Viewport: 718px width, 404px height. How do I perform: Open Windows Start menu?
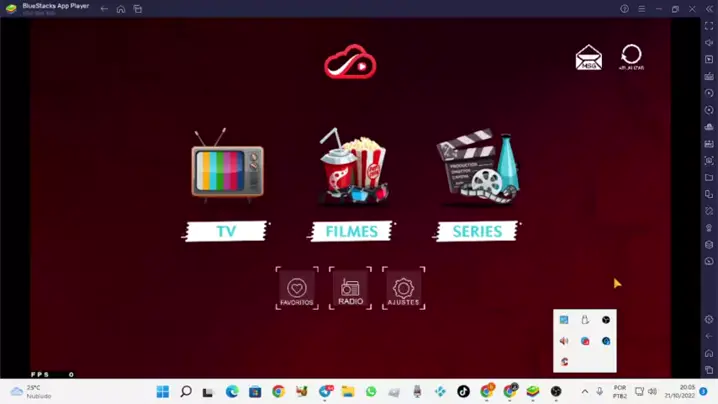tap(162, 392)
